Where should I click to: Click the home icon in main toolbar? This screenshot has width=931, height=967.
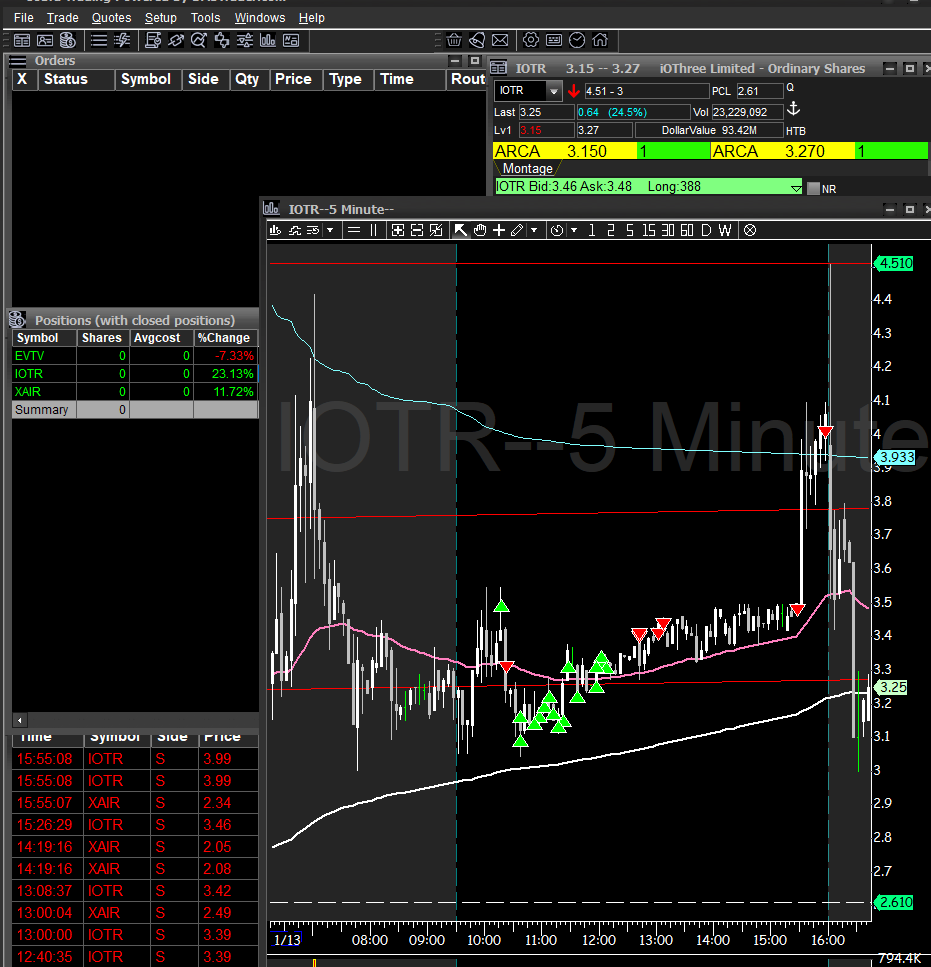(600, 41)
